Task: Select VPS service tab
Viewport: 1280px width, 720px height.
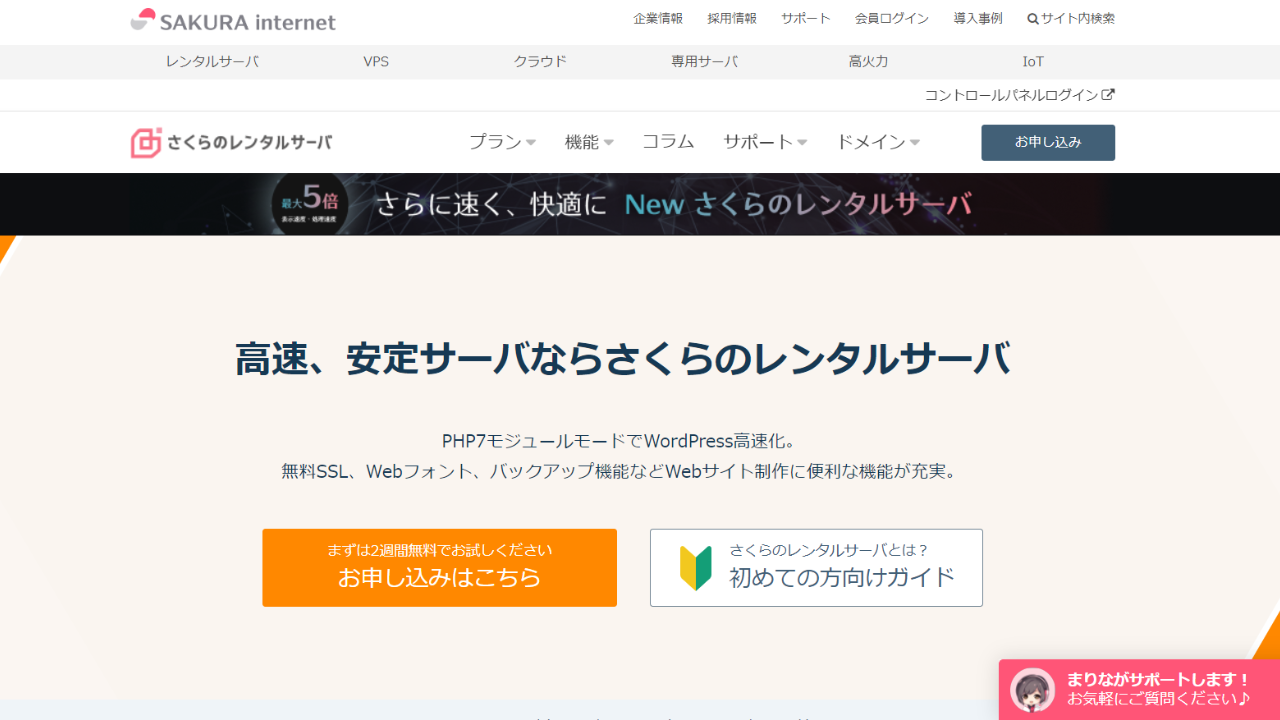Action: [376, 62]
